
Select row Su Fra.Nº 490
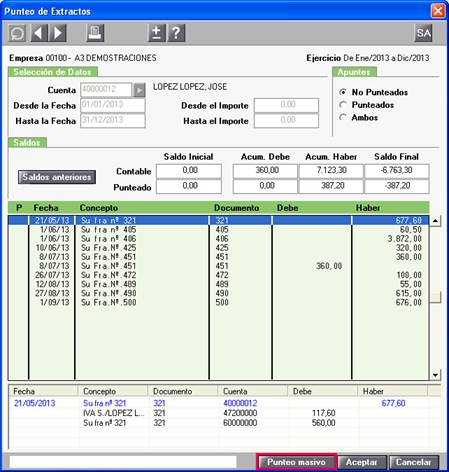point(218,293)
